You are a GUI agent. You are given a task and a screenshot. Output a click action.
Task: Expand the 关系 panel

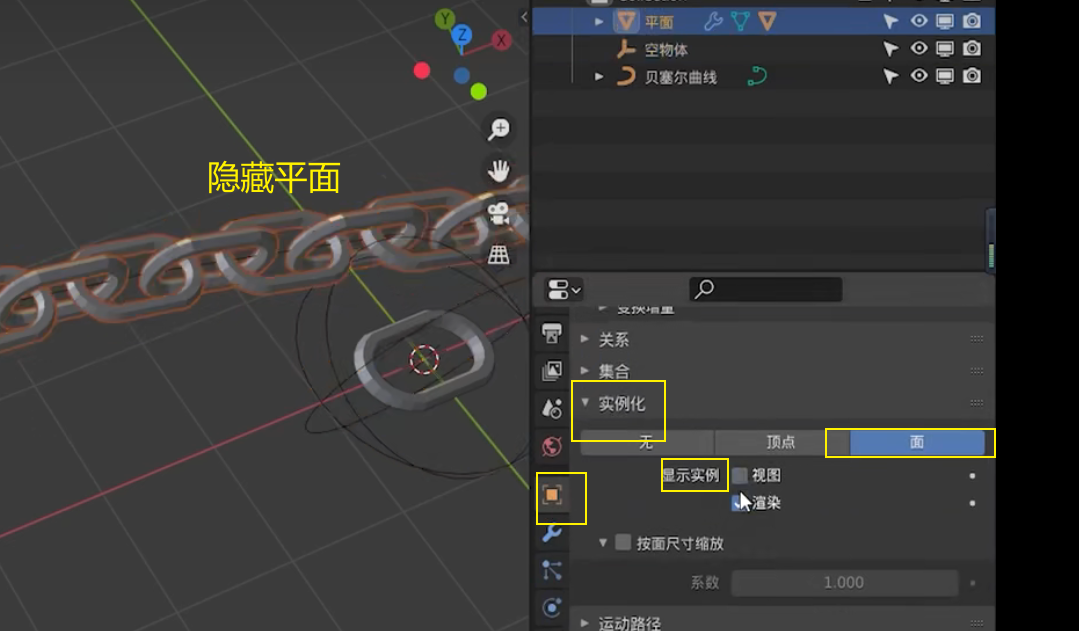coord(585,339)
